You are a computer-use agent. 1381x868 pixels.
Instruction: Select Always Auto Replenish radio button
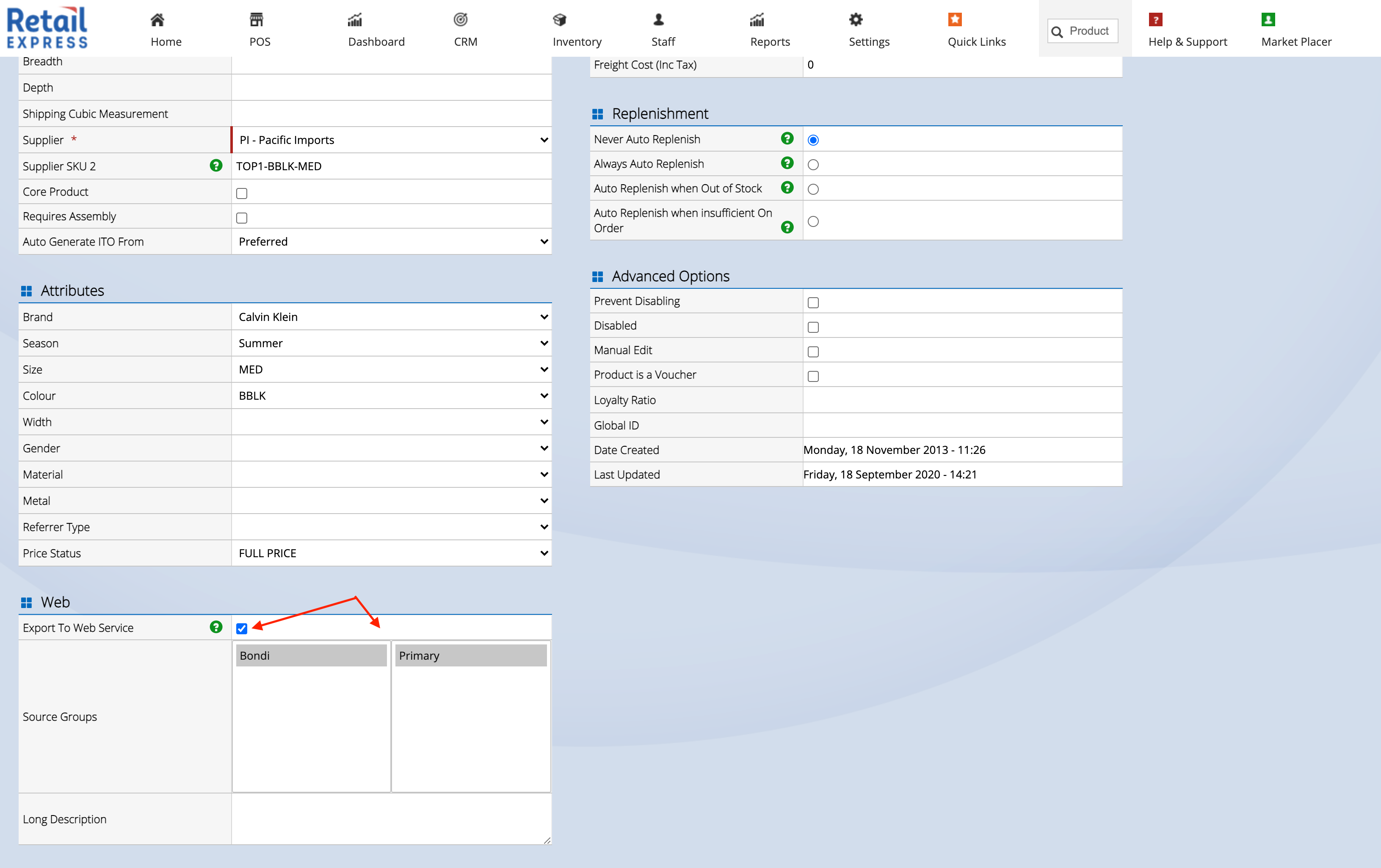click(x=813, y=165)
